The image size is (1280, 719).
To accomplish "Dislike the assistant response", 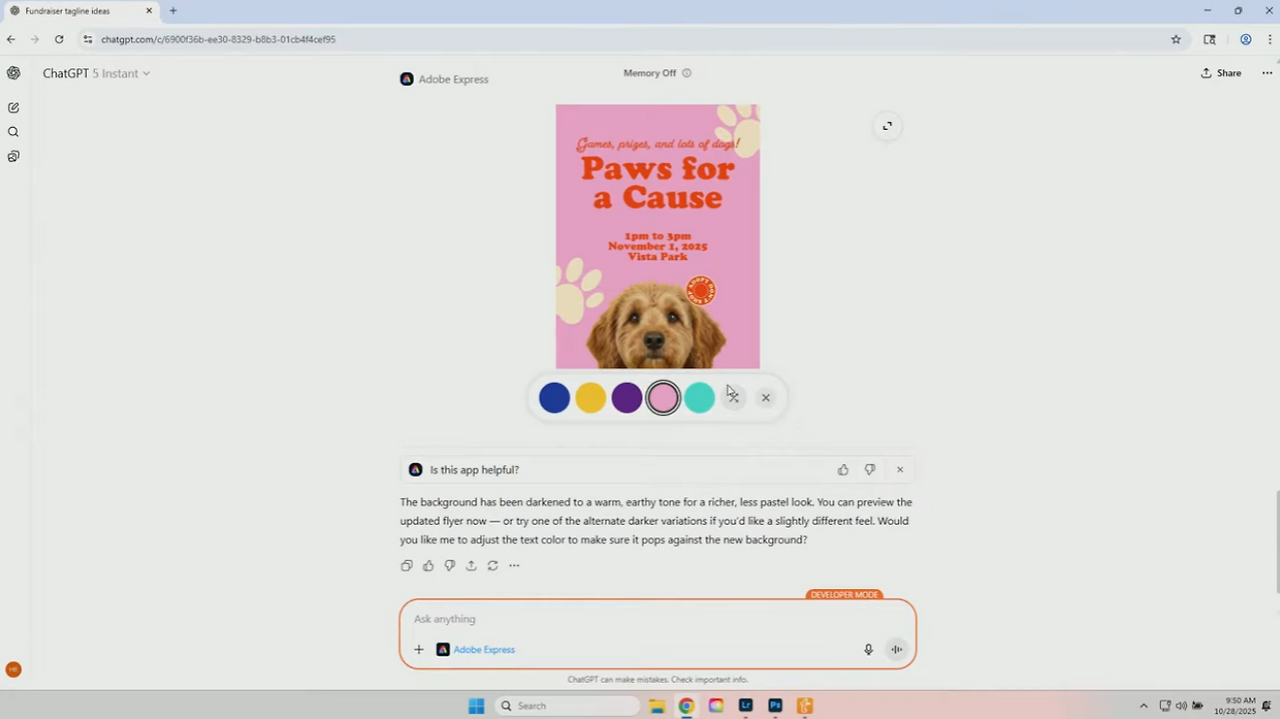I will click(450, 566).
